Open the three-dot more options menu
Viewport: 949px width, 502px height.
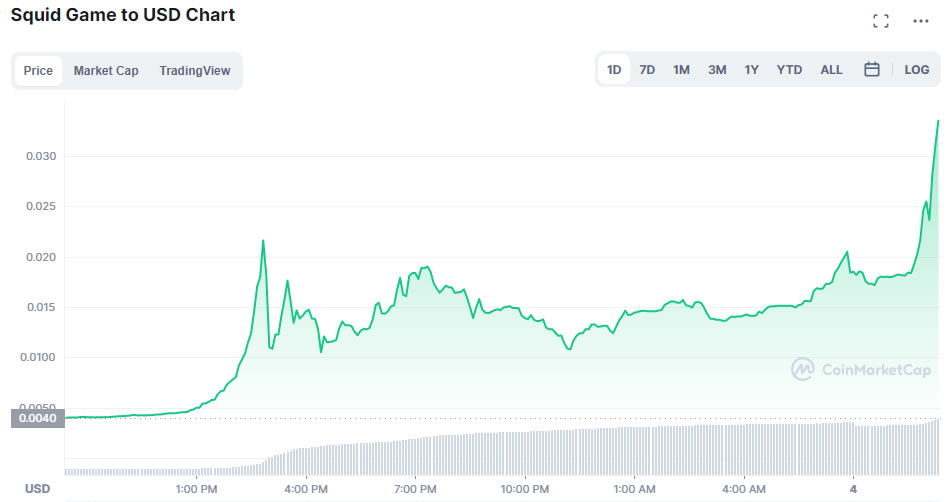click(x=921, y=21)
